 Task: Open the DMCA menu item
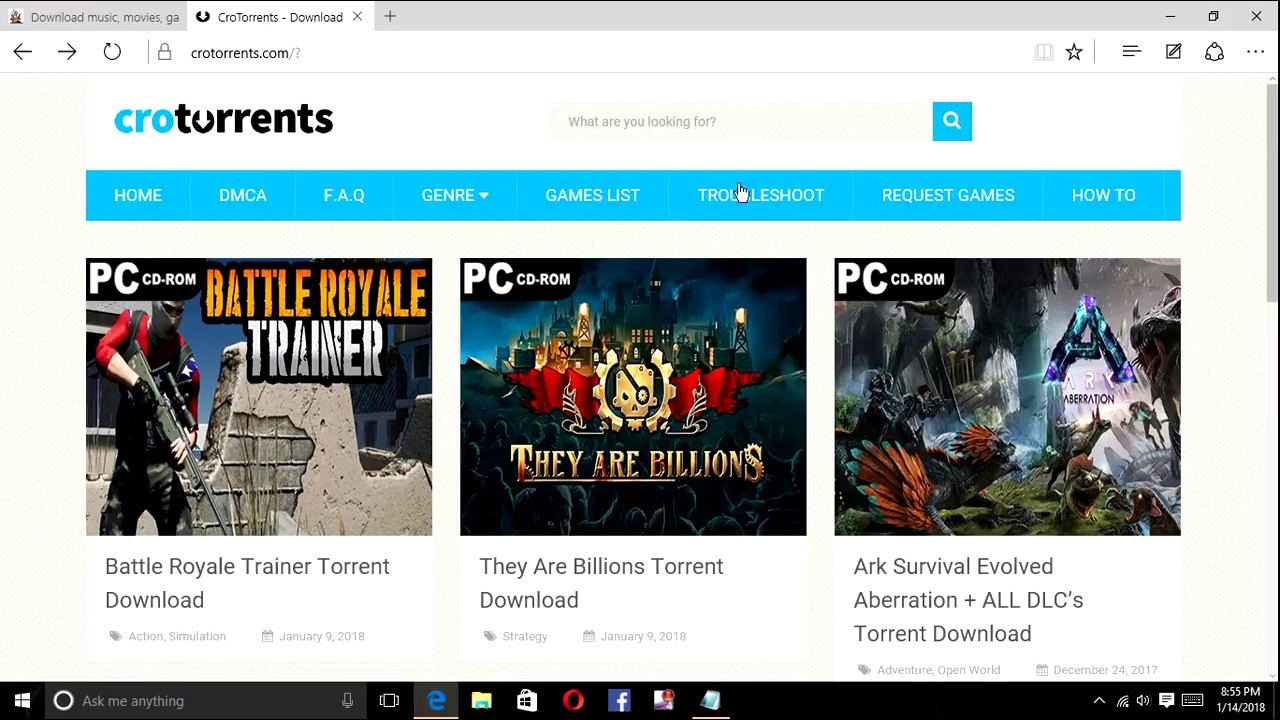pyautogui.click(x=243, y=195)
